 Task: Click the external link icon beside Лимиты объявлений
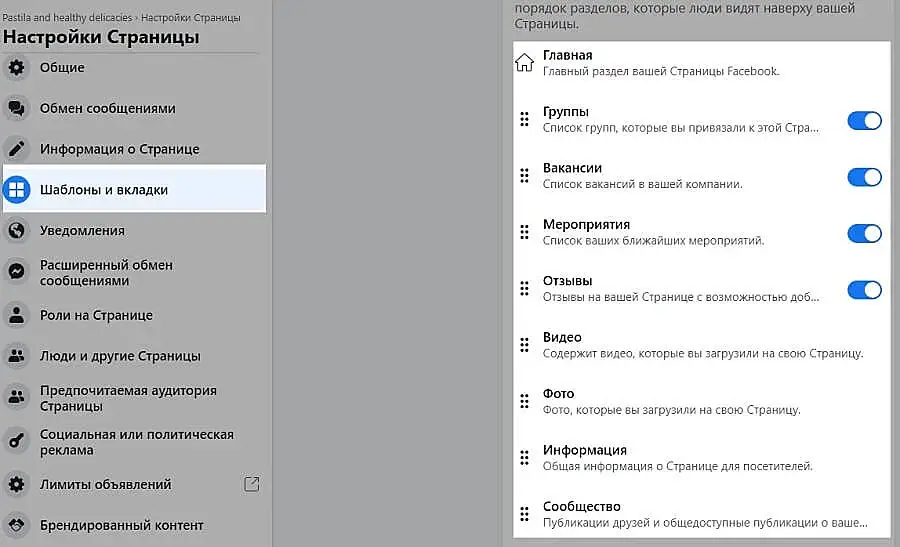tap(252, 484)
